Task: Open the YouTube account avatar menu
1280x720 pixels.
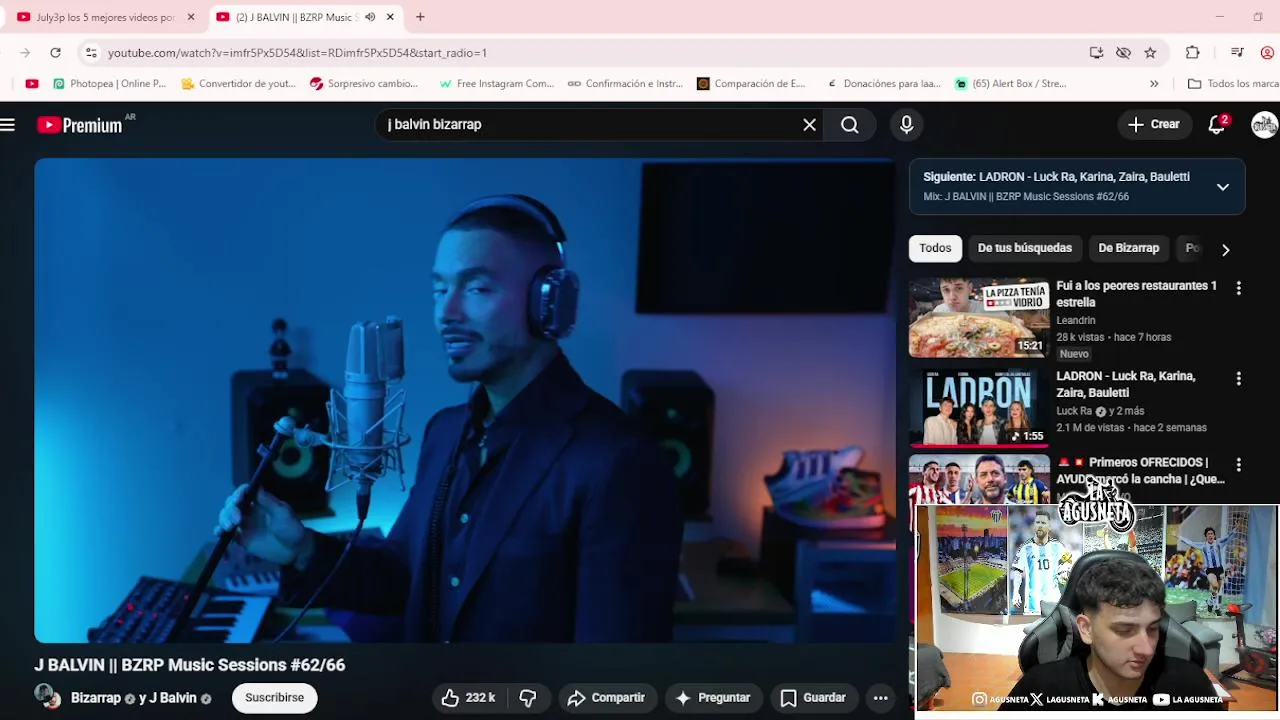Action: click(x=1264, y=125)
